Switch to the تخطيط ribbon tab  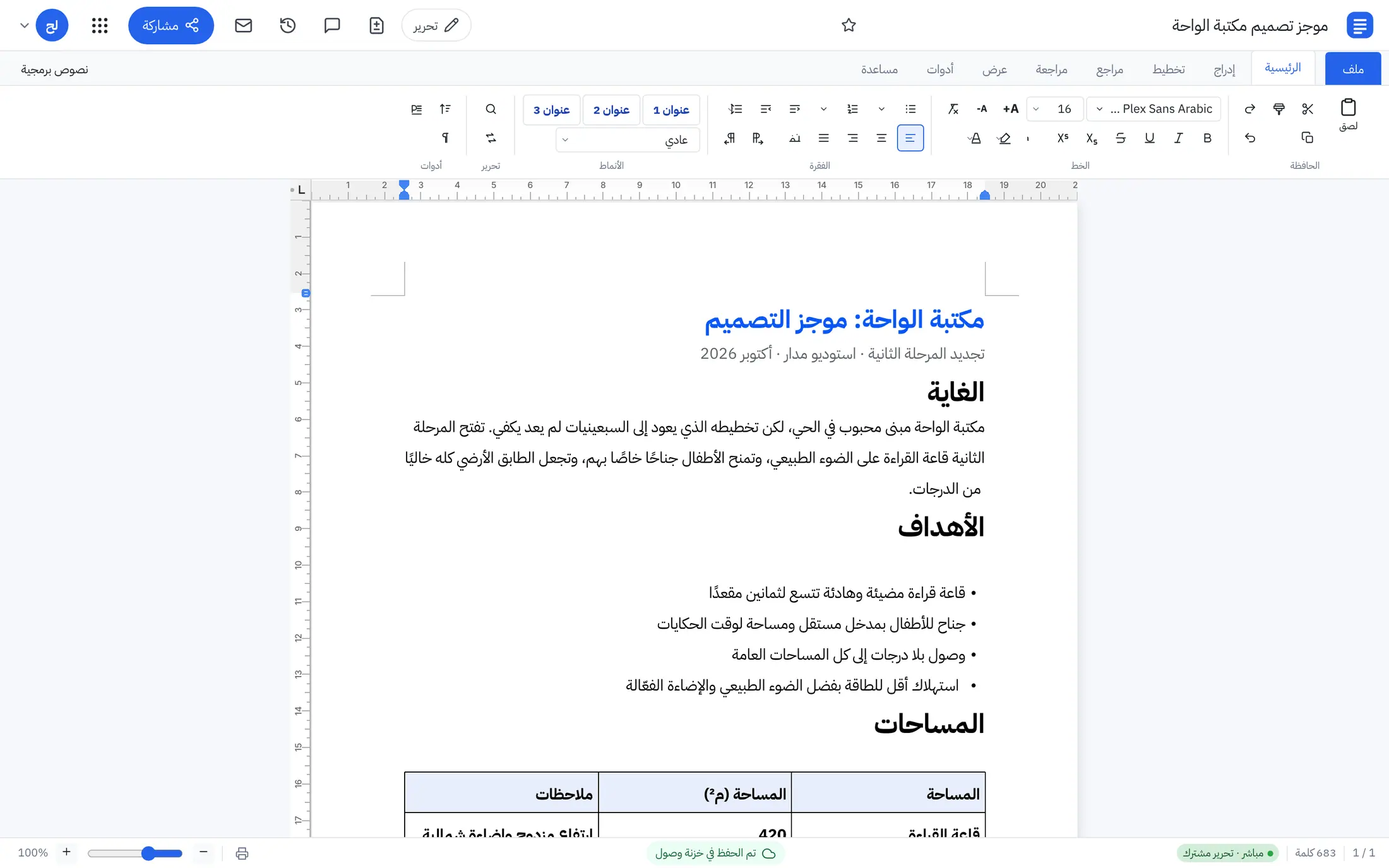click(1169, 69)
